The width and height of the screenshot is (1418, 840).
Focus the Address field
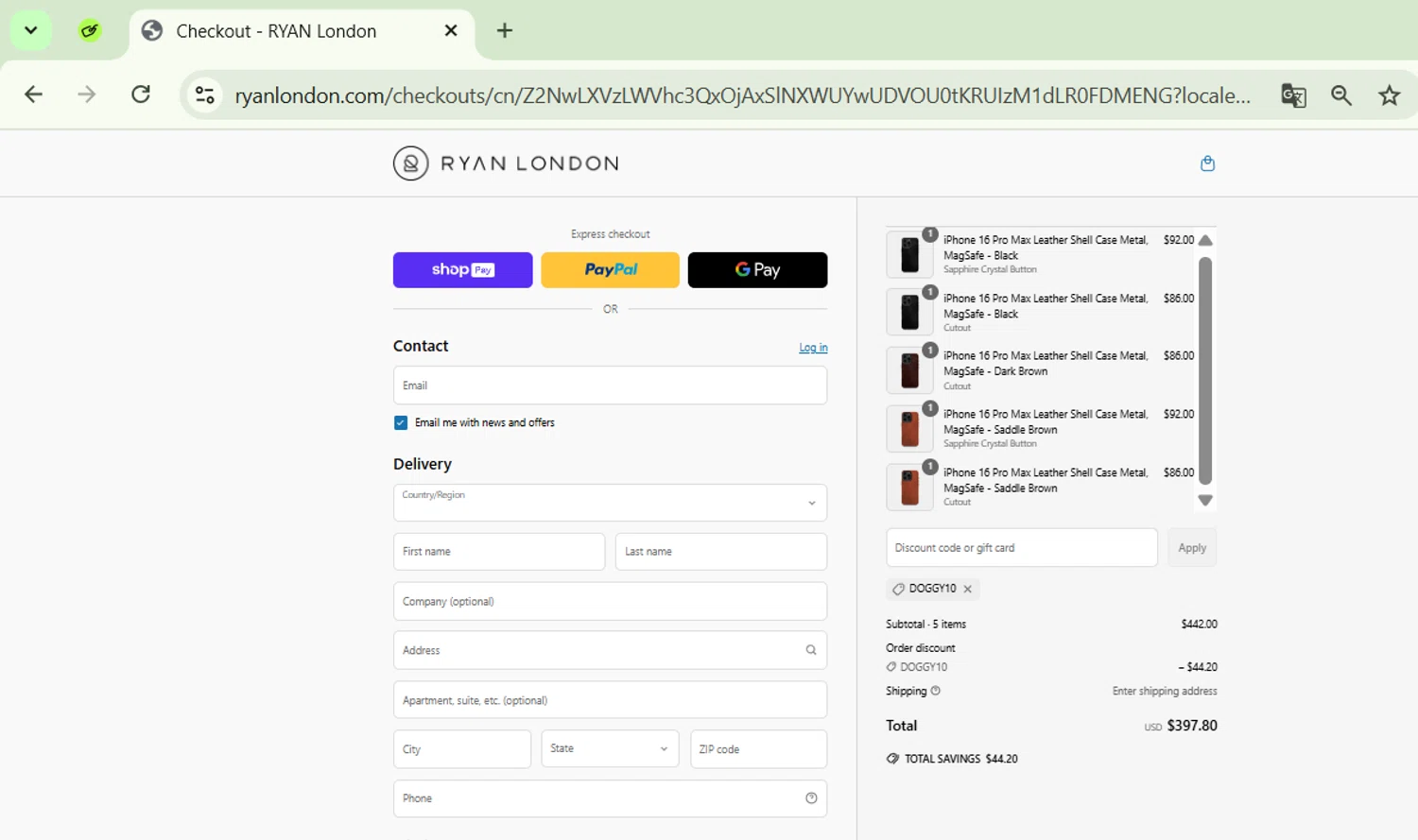tap(611, 651)
